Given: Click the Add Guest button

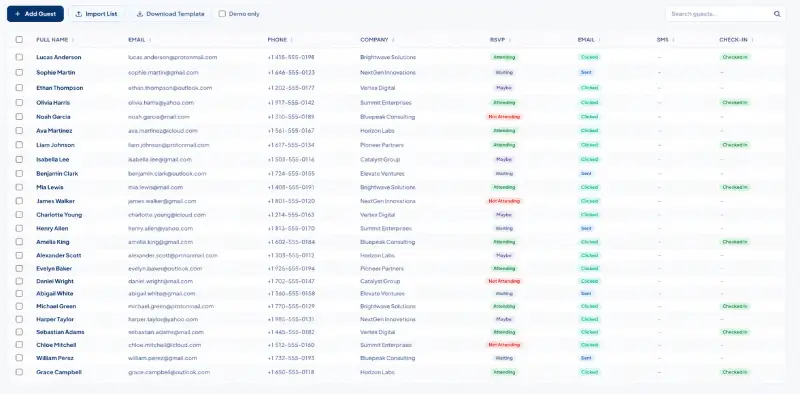Looking at the screenshot, I should [35, 14].
